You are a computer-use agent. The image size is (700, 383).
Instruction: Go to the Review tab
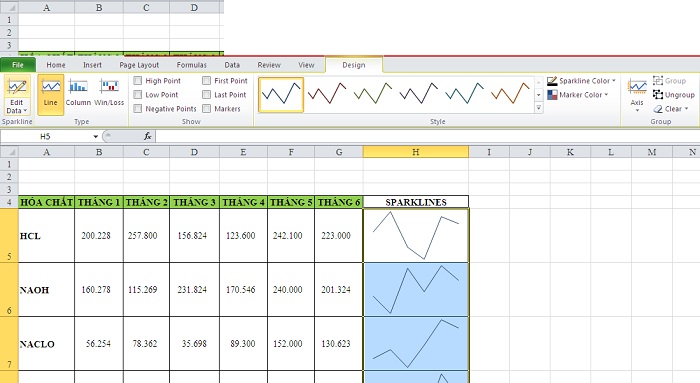[269, 65]
